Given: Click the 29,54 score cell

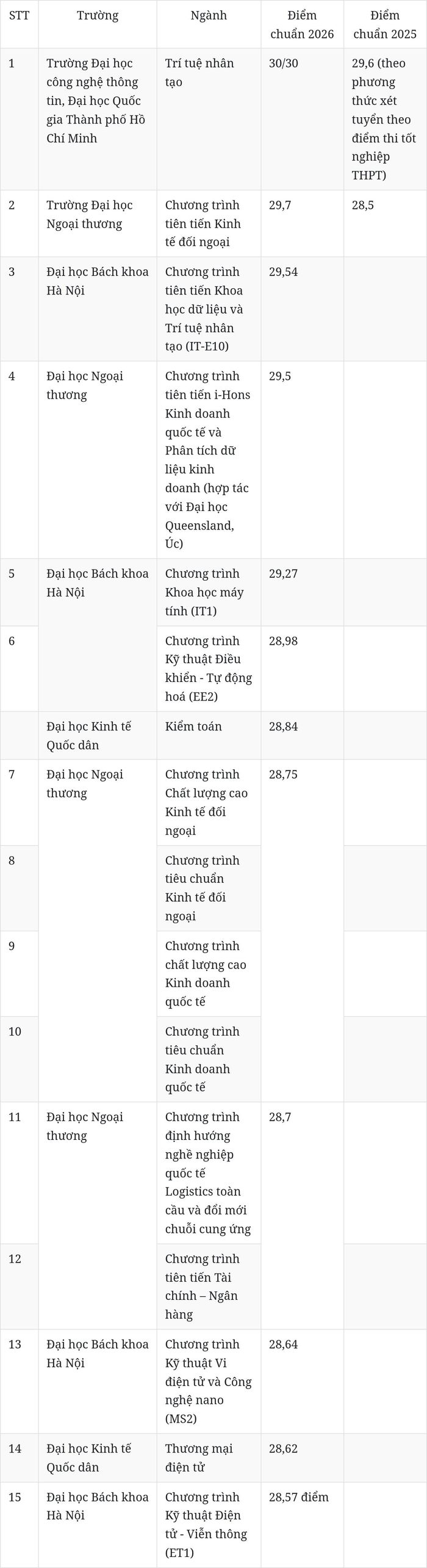Looking at the screenshot, I should click(302, 309).
